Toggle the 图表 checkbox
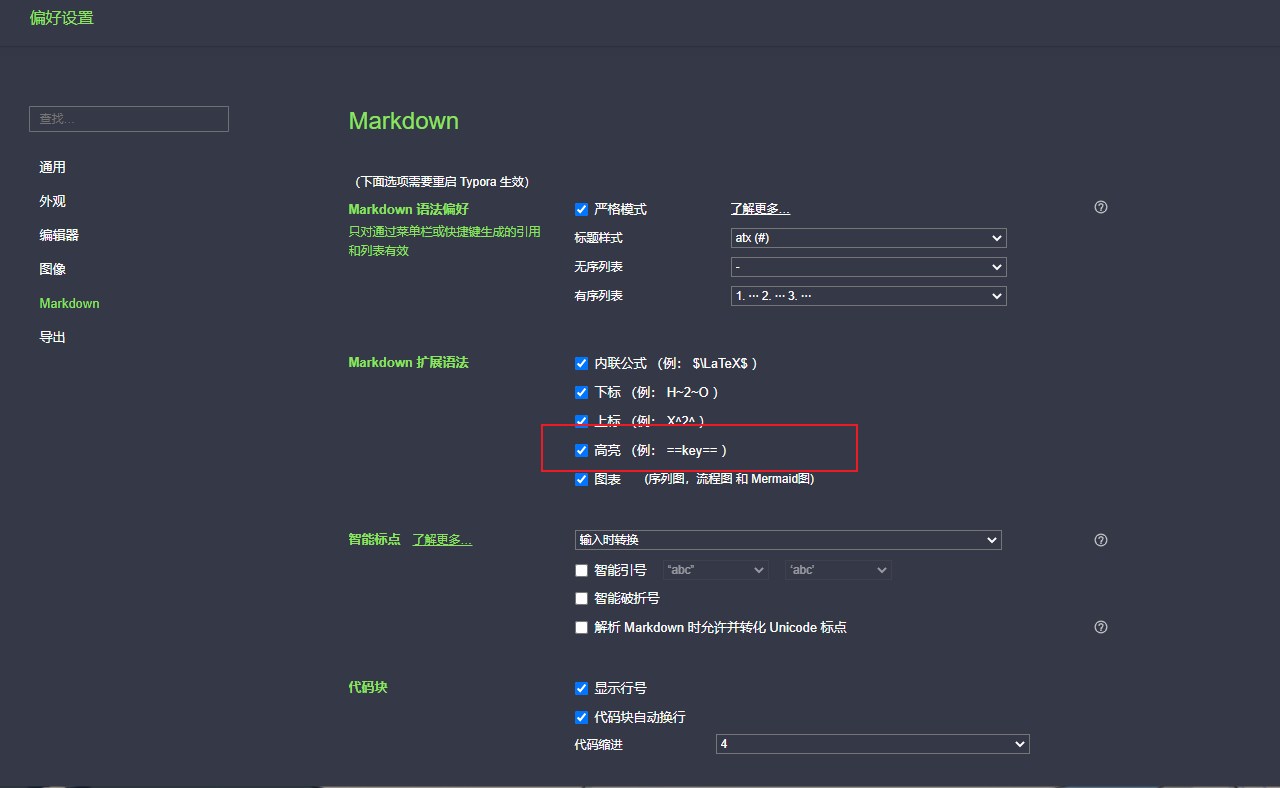Screen dimensions: 1280x788 pos(581,479)
